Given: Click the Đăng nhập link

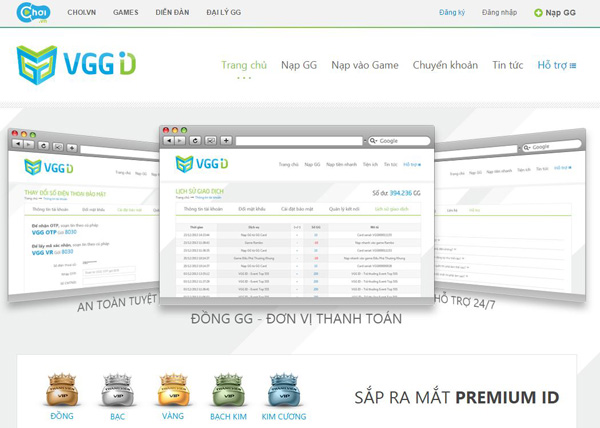Looking at the screenshot, I should point(499,13).
